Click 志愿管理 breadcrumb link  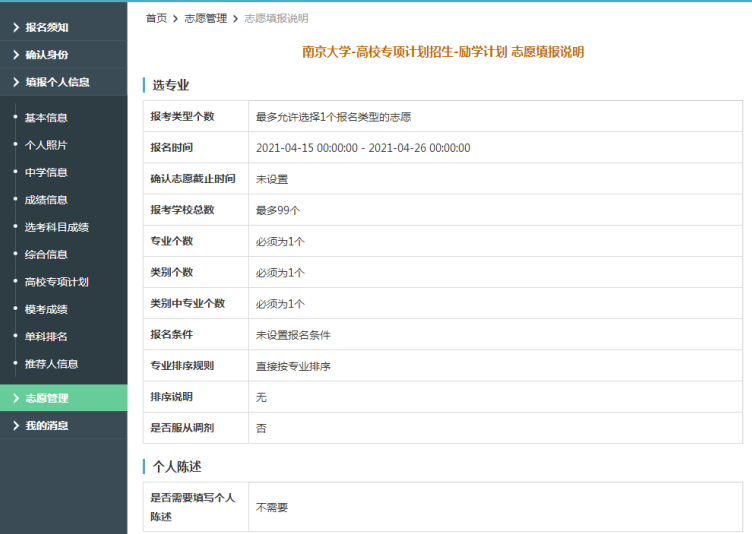206,18
